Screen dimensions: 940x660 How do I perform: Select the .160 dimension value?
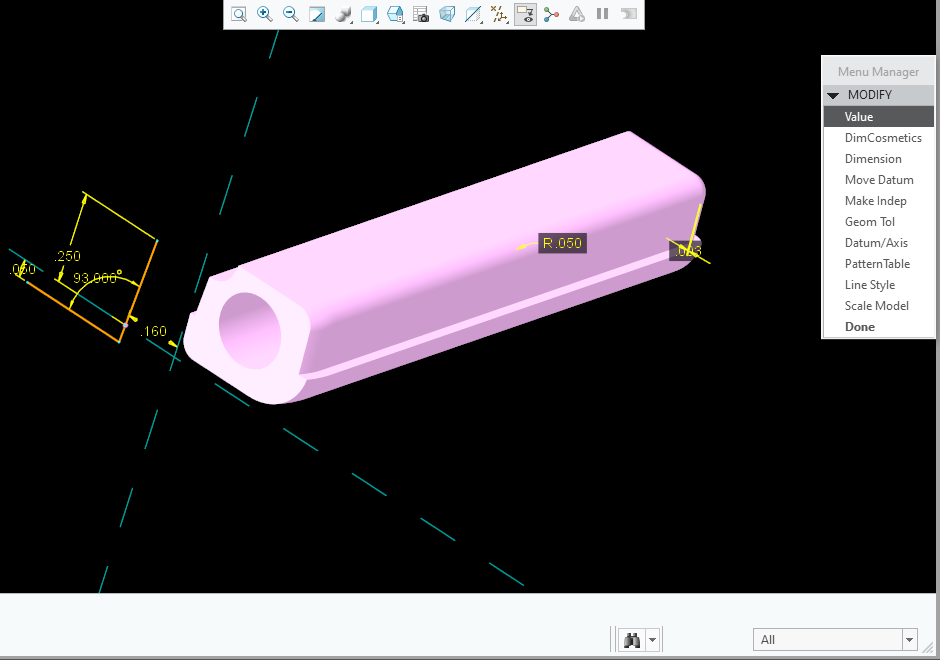[153, 331]
